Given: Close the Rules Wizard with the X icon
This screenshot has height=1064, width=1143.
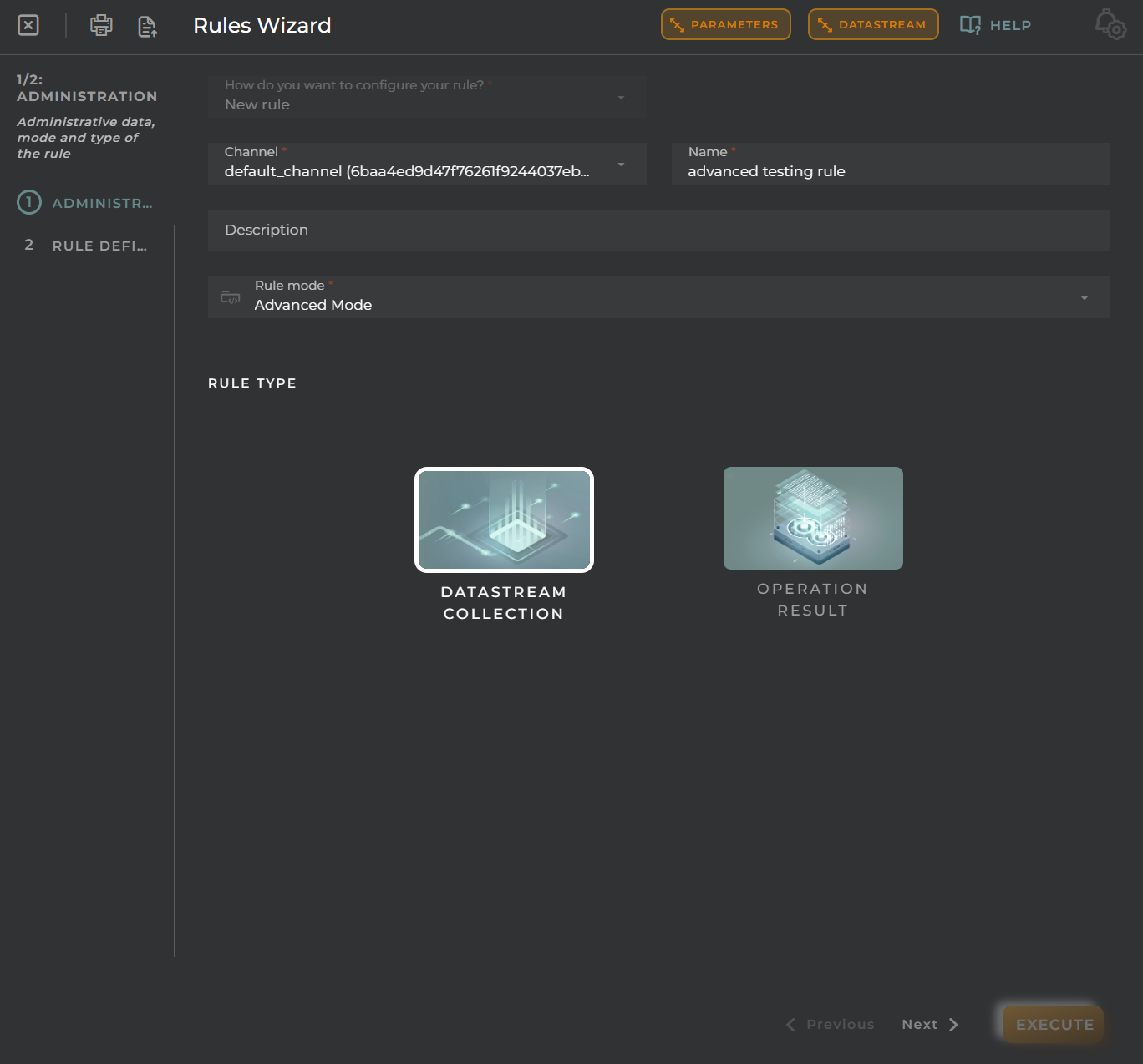Looking at the screenshot, I should click(28, 25).
